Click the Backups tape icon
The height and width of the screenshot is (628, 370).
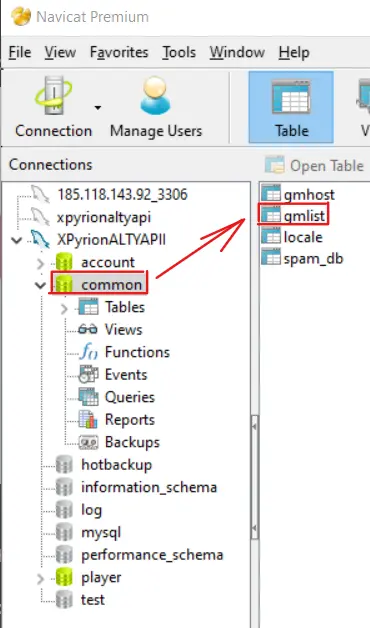coord(88,442)
